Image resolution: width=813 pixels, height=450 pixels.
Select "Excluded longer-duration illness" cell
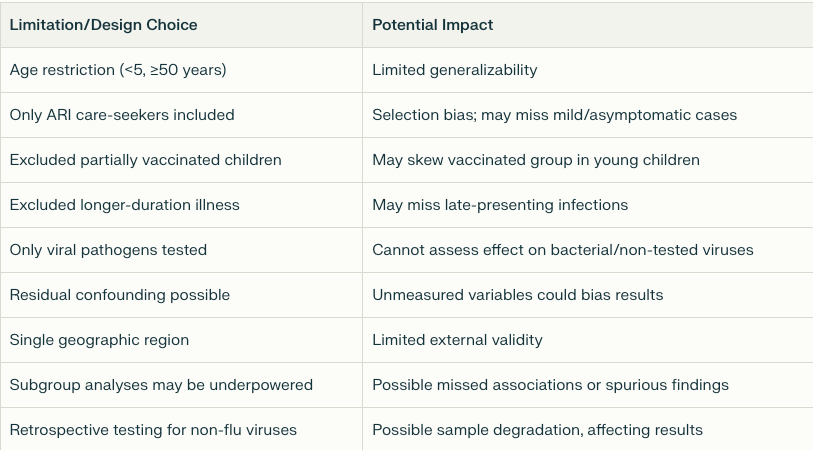(124, 205)
